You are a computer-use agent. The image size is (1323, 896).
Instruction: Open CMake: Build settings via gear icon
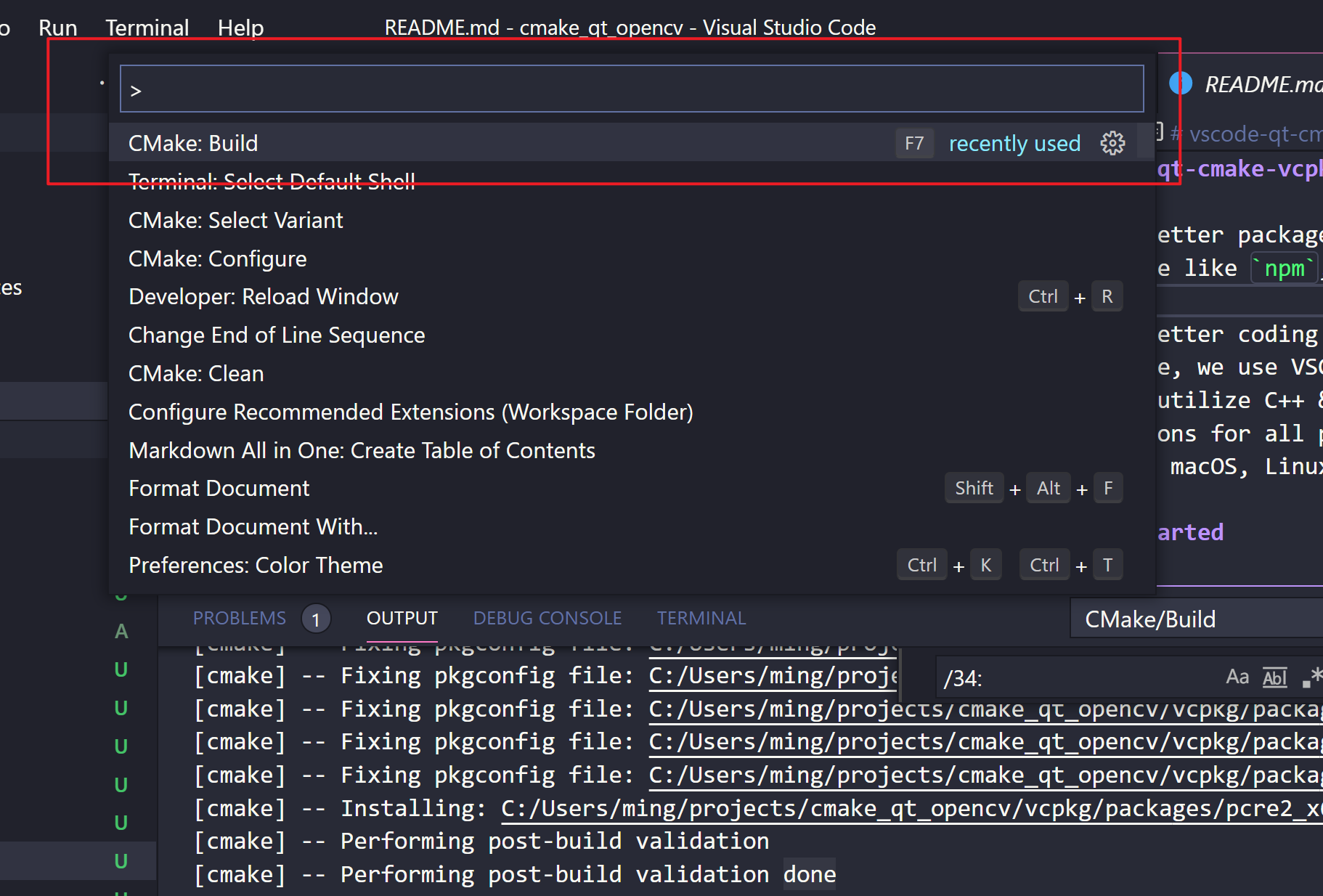pos(1113,142)
